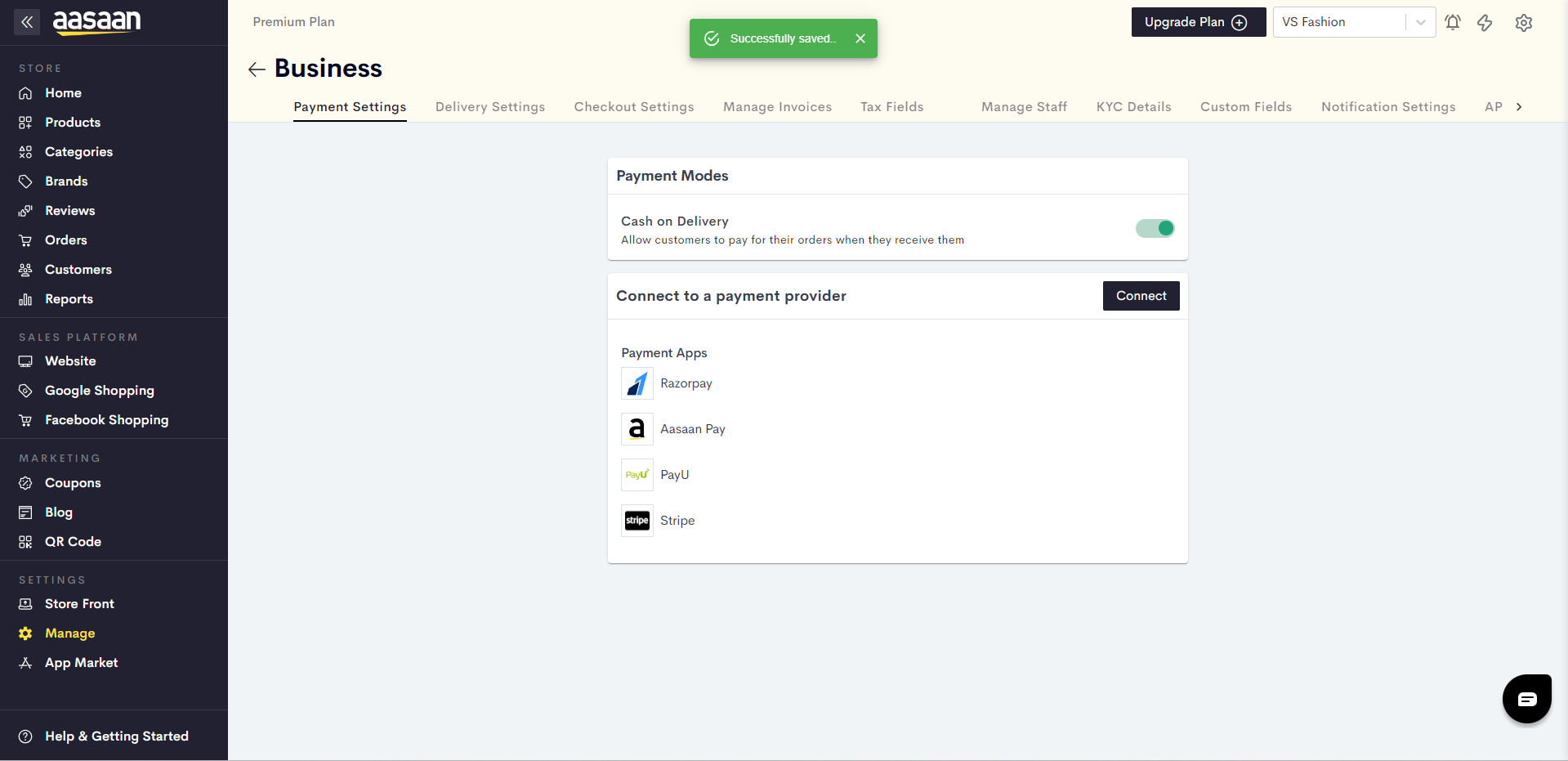
Task: Click the Blog icon in sidebar
Action: (x=25, y=513)
